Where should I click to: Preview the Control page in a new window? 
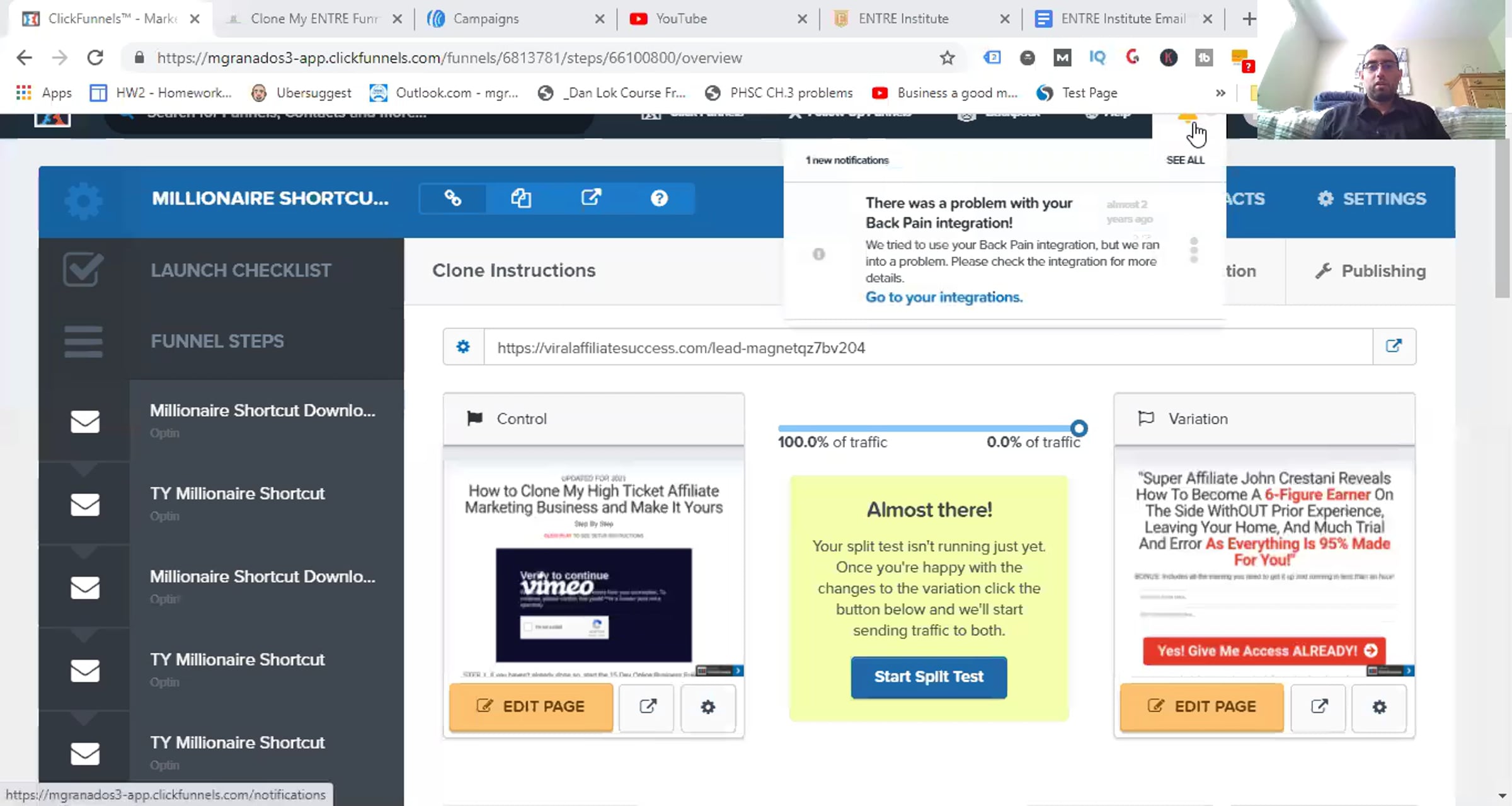click(647, 706)
